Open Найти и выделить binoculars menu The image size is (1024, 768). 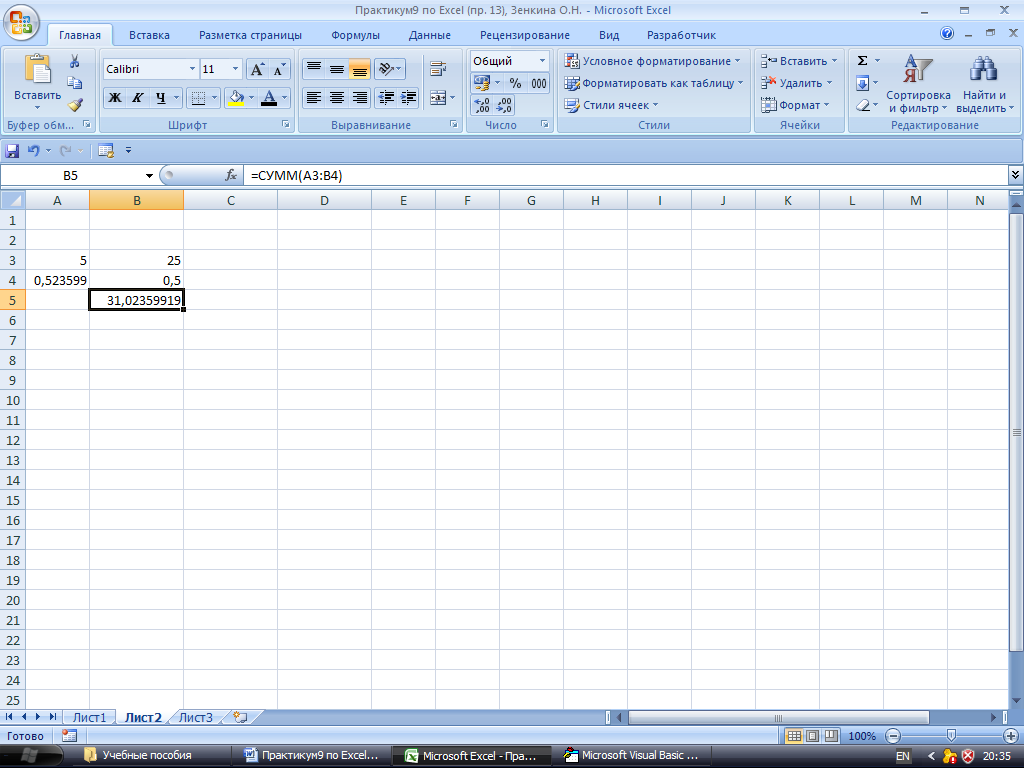click(x=984, y=84)
